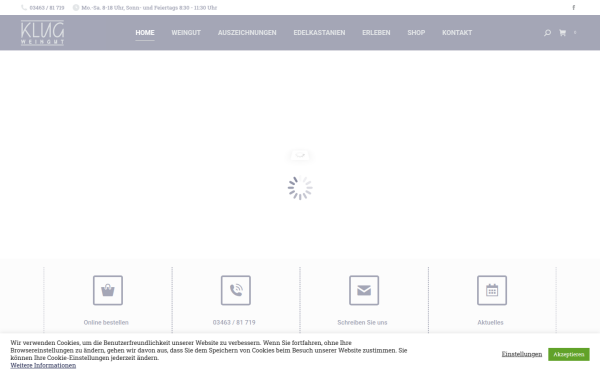This screenshot has height=375, width=600.
Task: Click the opening hours text Mo.-Sa. 8-18 Uhr
Action: point(149,8)
